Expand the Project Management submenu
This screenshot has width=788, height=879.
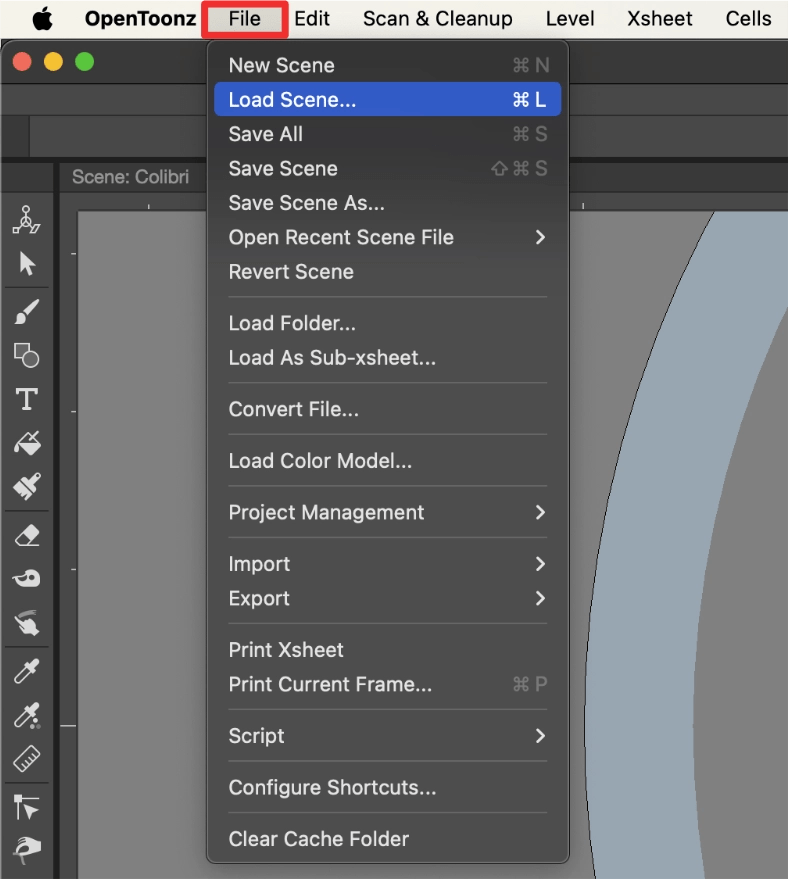pos(387,512)
